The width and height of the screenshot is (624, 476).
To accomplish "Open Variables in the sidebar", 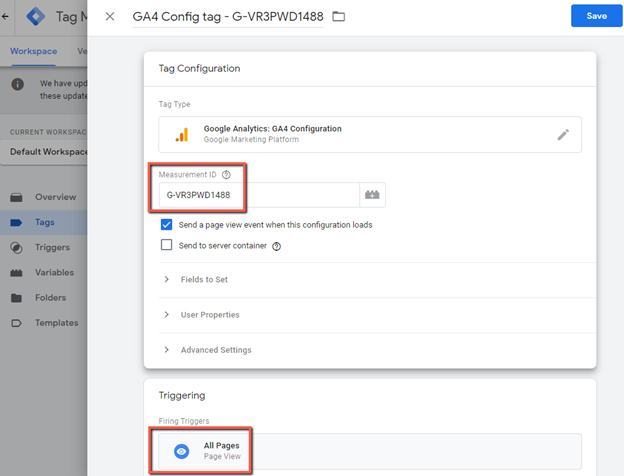I will pos(44,273).
